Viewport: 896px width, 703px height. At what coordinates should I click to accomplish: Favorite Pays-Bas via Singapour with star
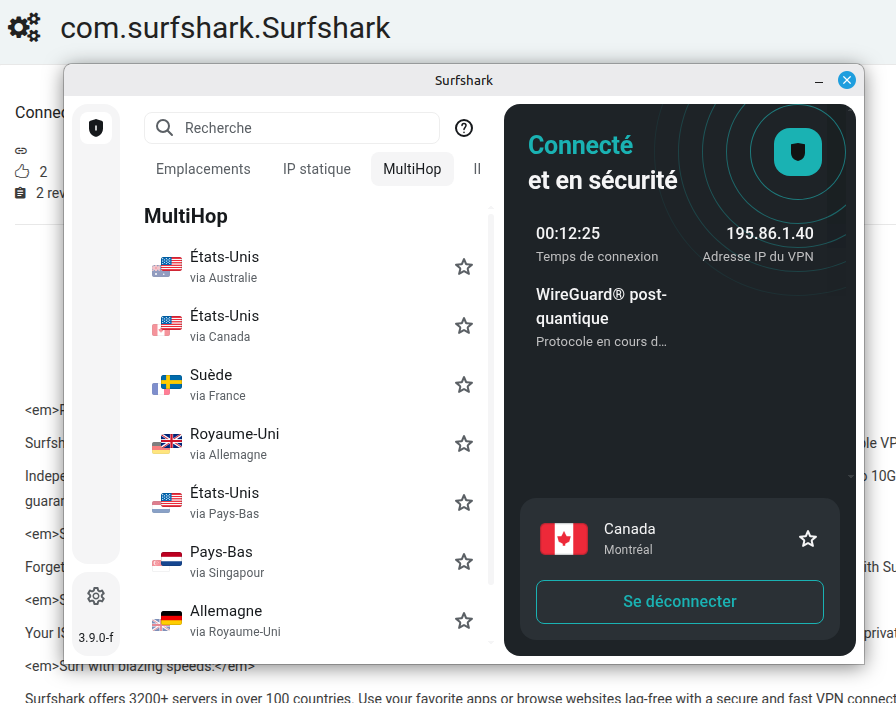click(464, 562)
